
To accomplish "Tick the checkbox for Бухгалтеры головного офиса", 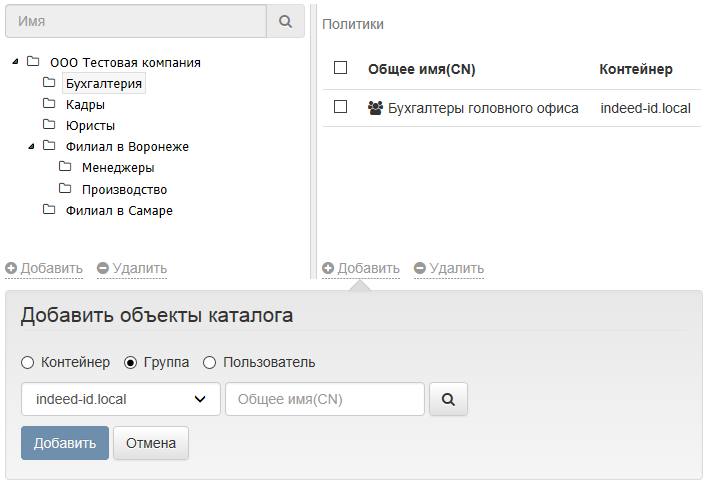I will [x=340, y=107].
